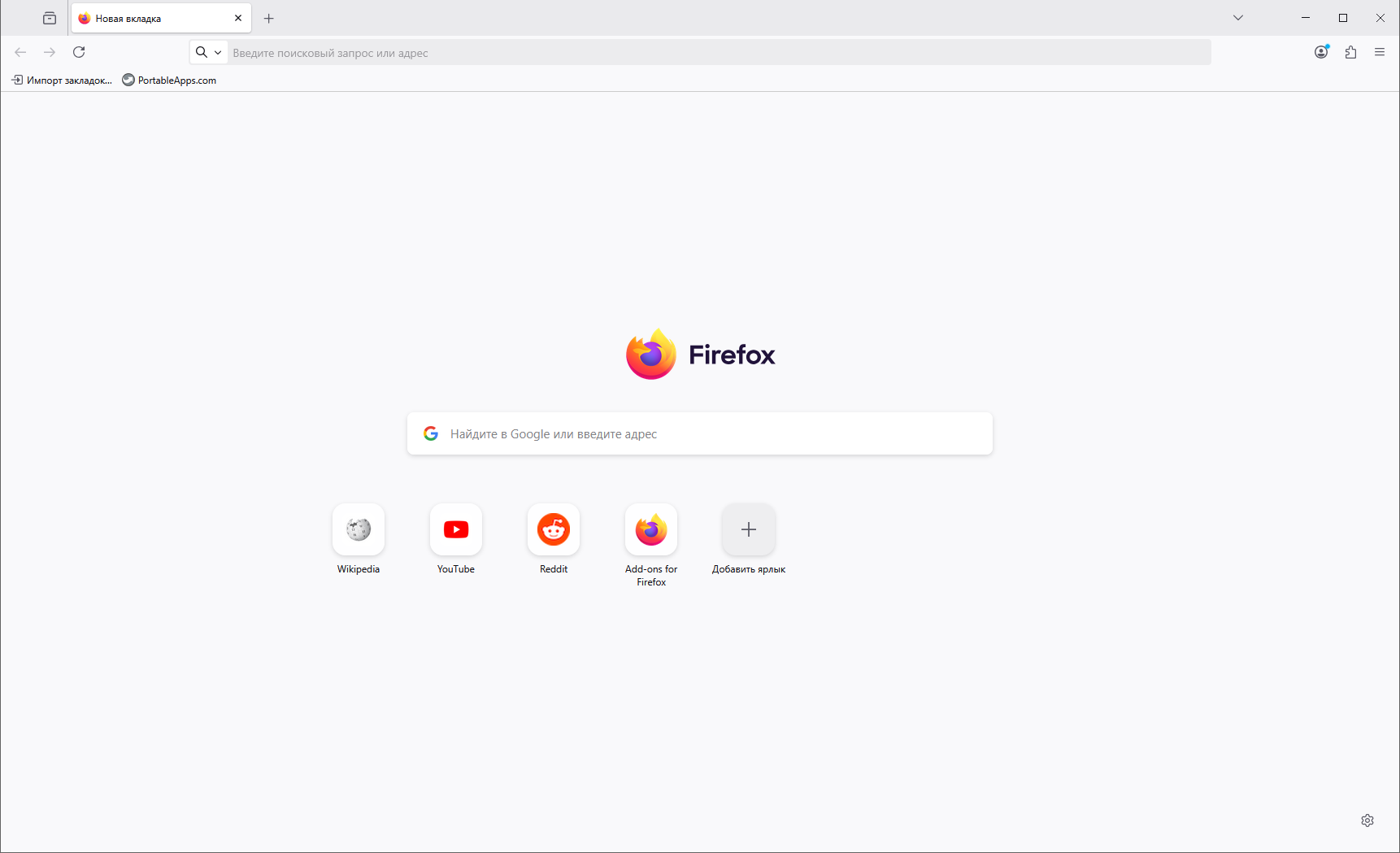Screen dimensions: 1400x853
Task: Click the Добавить ярлык plus button
Action: tap(749, 529)
